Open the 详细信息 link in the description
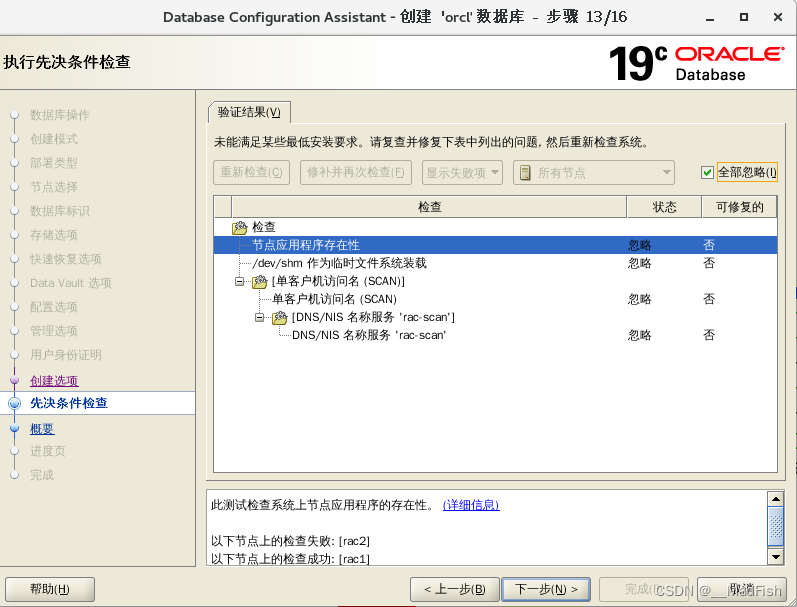The height and width of the screenshot is (607, 797). [x=471, y=505]
